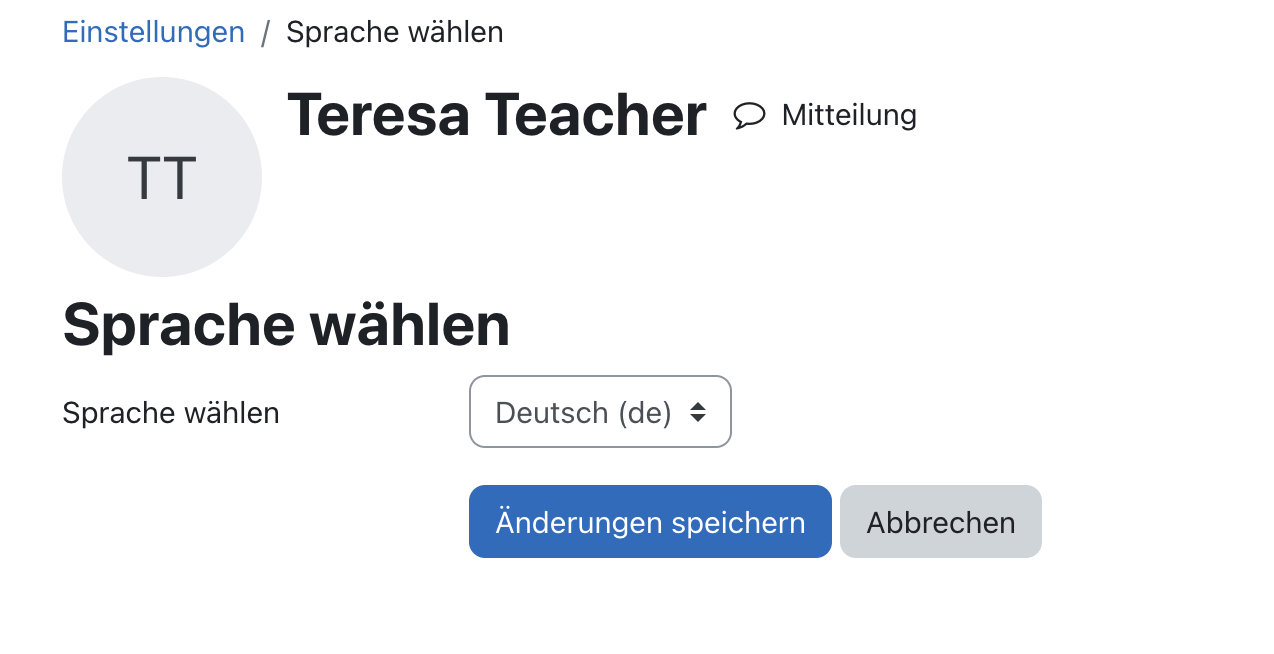Click the Teresa Teacher name heading

[x=497, y=114]
